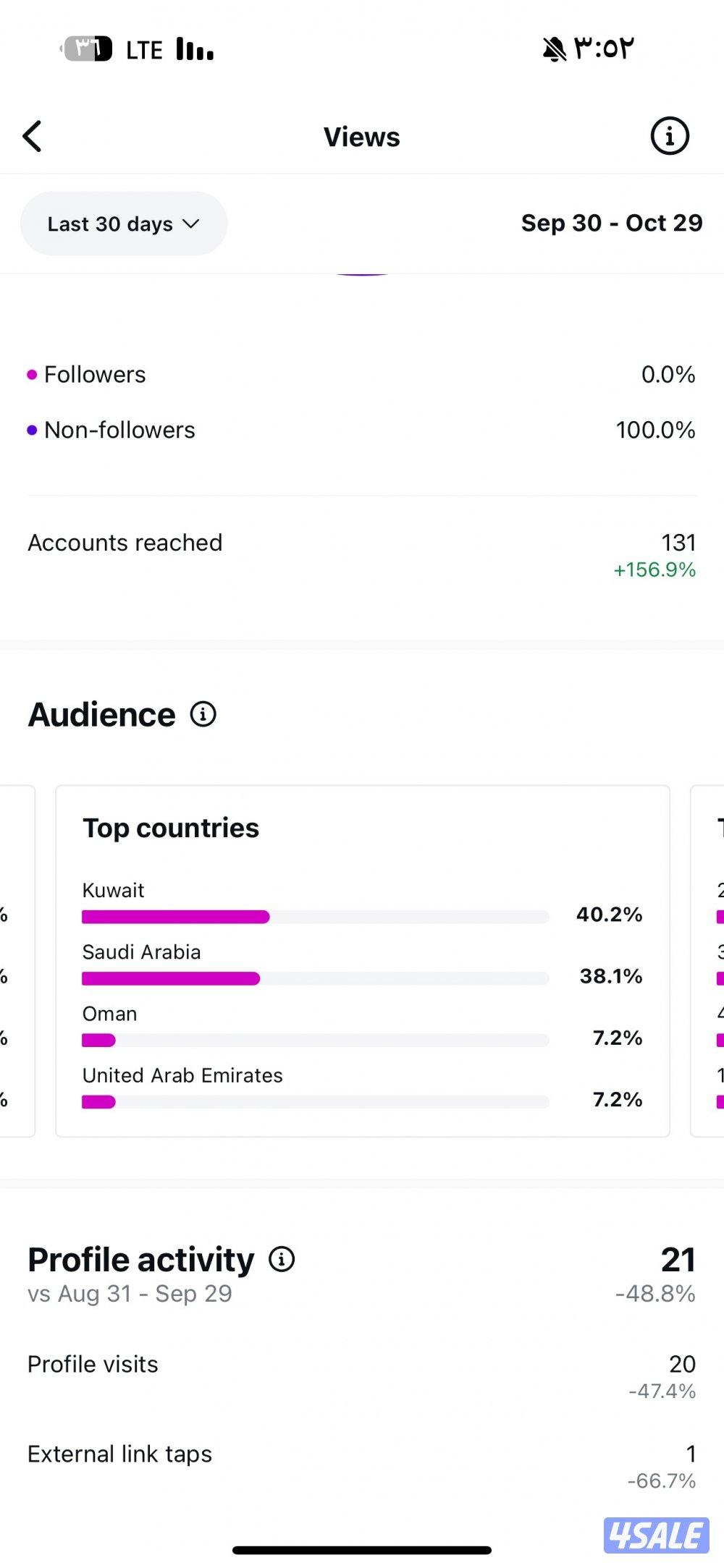This screenshot has width=724, height=1568.
Task: Tap the Kuwait percentage bar
Action: tap(315, 917)
